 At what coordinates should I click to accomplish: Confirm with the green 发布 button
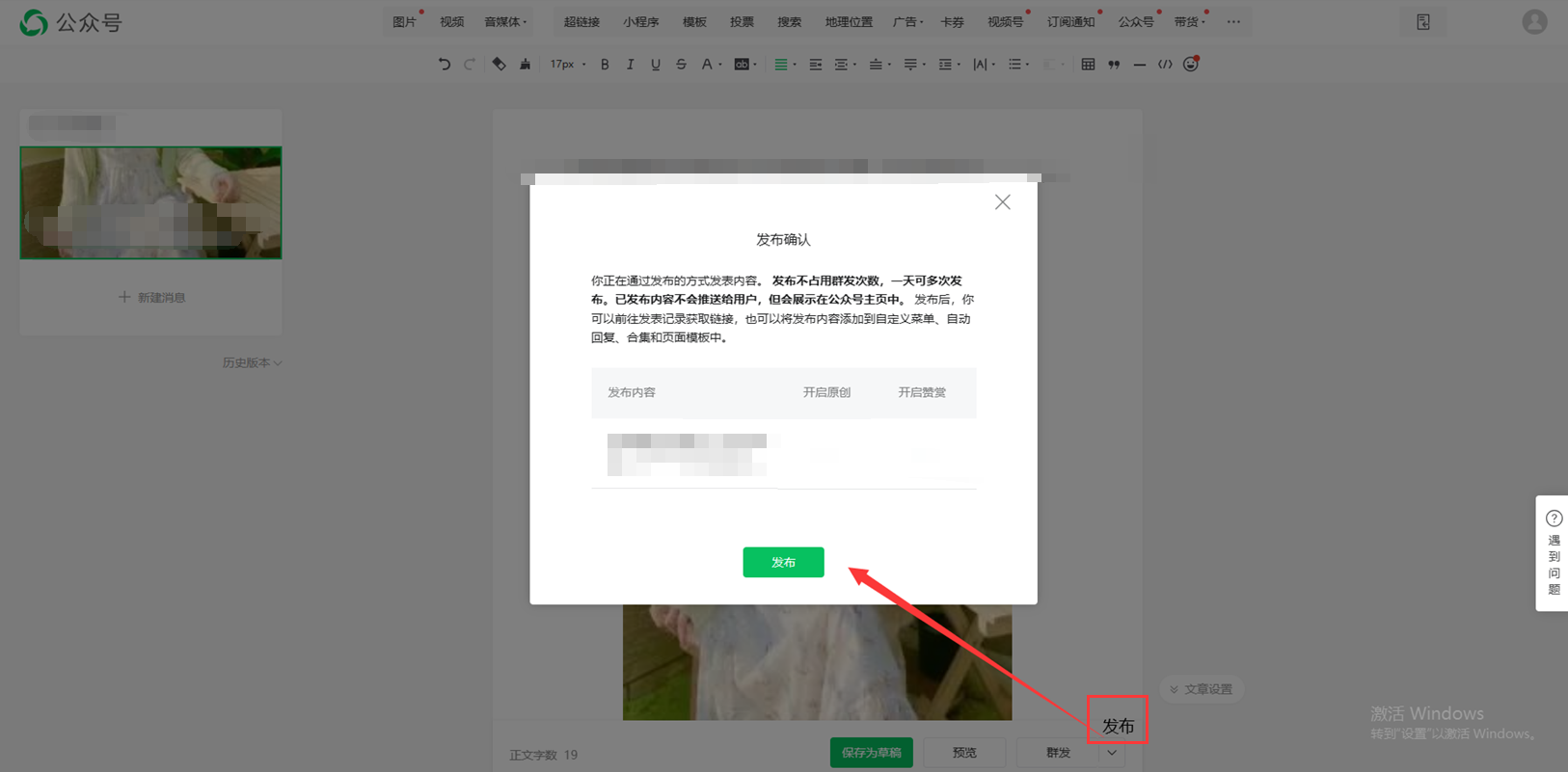[783, 562]
